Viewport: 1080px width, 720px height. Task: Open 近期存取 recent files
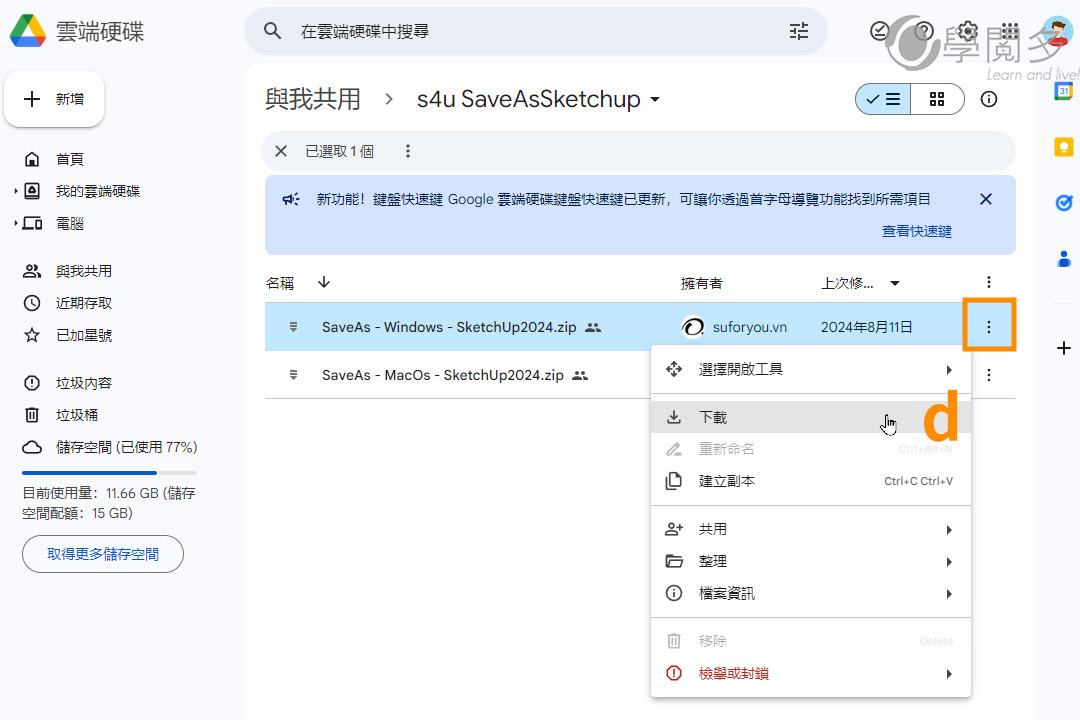point(84,303)
